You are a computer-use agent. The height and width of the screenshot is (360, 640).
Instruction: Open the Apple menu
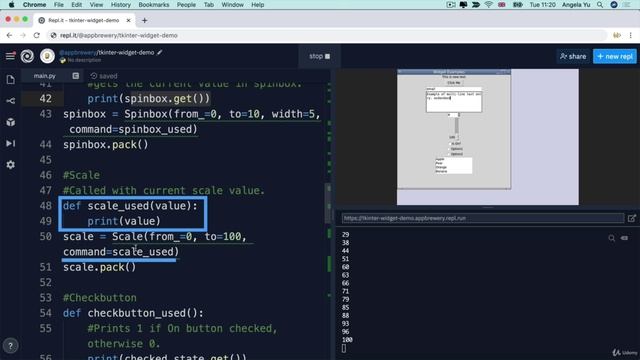pos(11,5)
